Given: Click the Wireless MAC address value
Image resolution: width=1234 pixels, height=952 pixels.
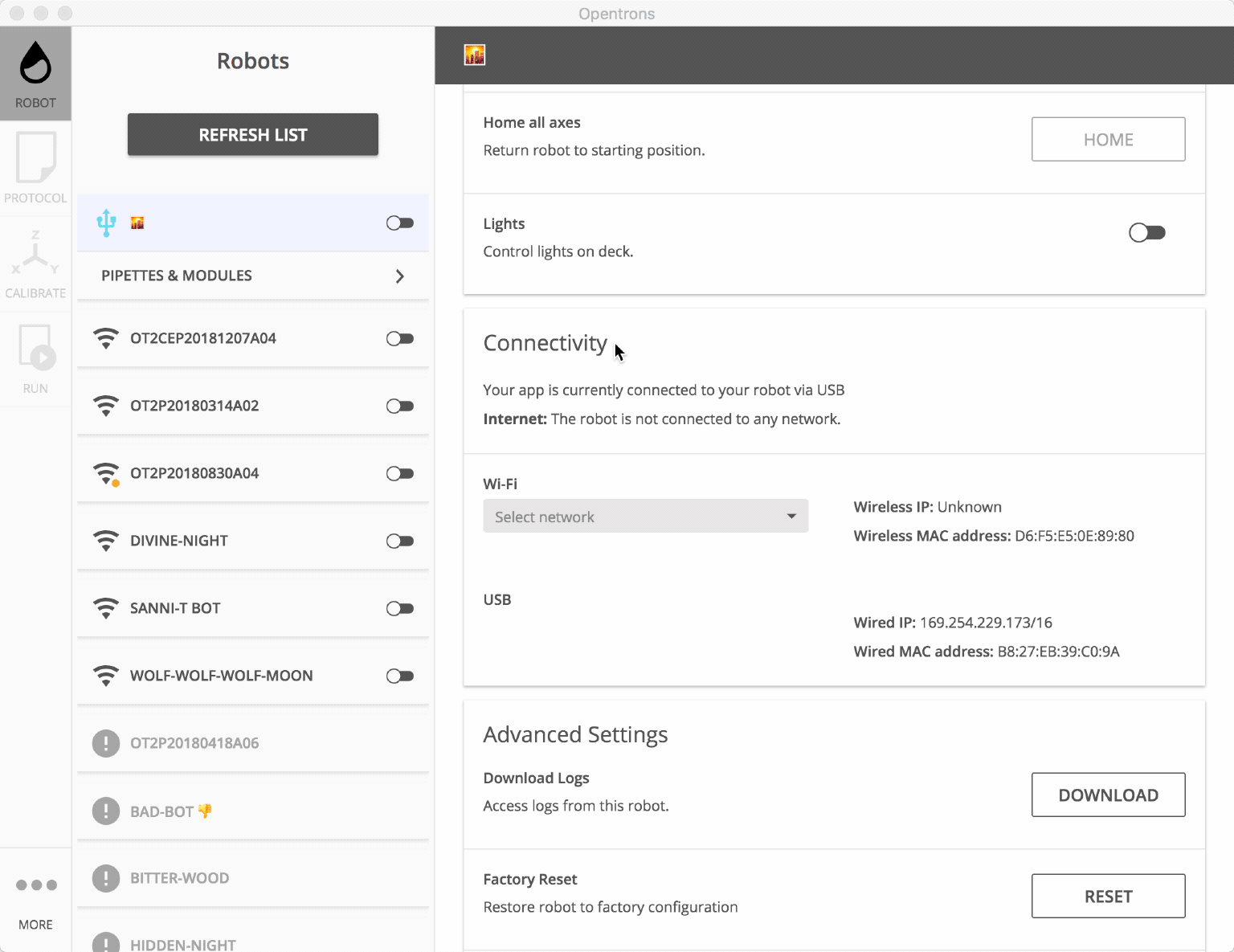Looking at the screenshot, I should coord(1074,536).
